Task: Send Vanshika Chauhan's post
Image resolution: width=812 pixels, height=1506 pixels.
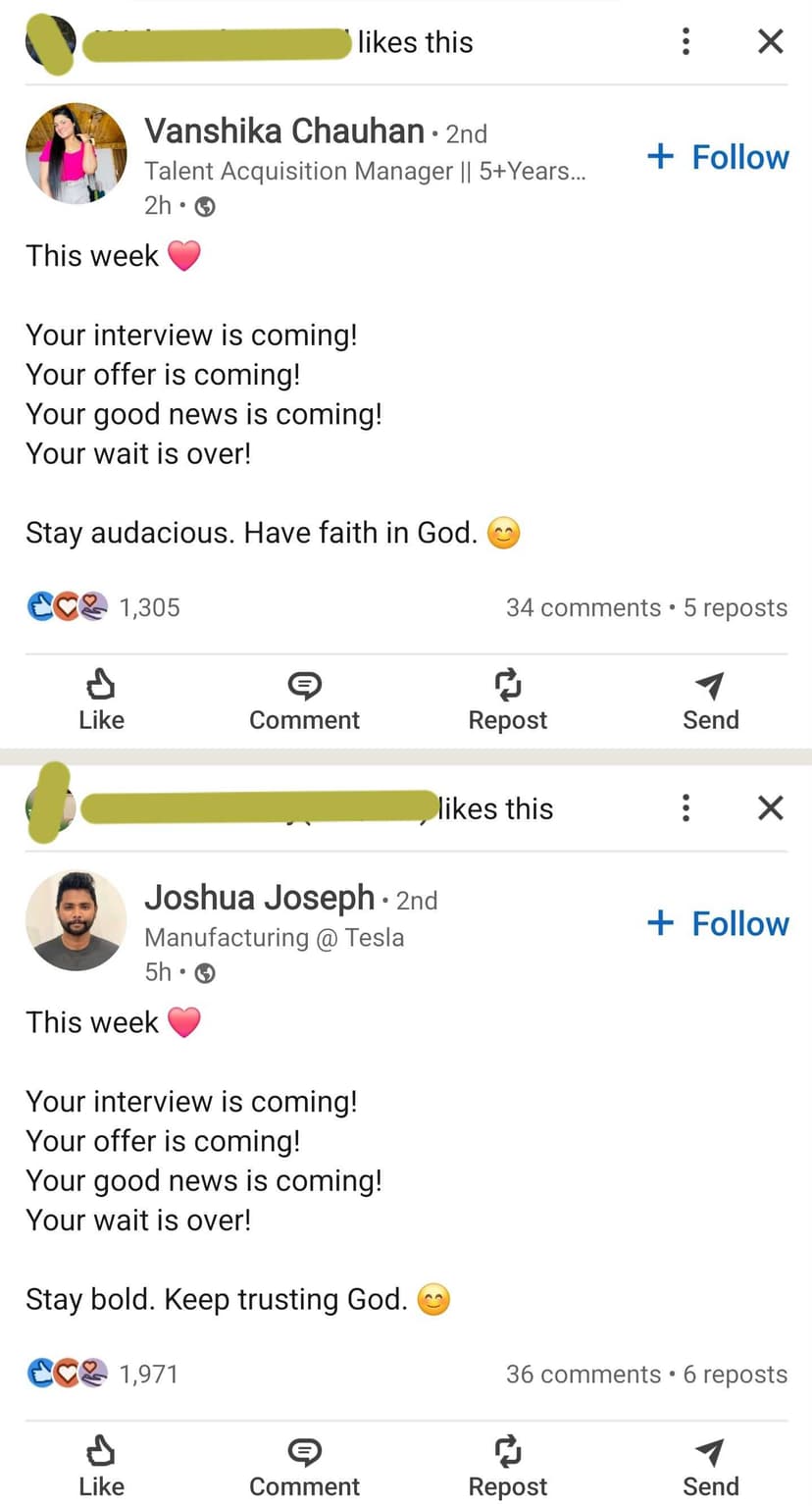Action: (710, 700)
